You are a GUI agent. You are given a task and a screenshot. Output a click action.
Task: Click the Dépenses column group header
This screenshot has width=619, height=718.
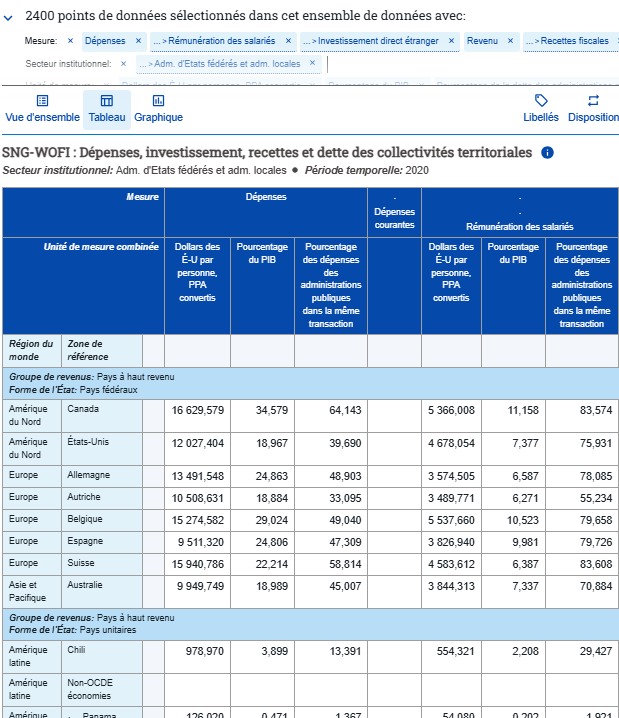pyautogui.click(x=266, y=212)
